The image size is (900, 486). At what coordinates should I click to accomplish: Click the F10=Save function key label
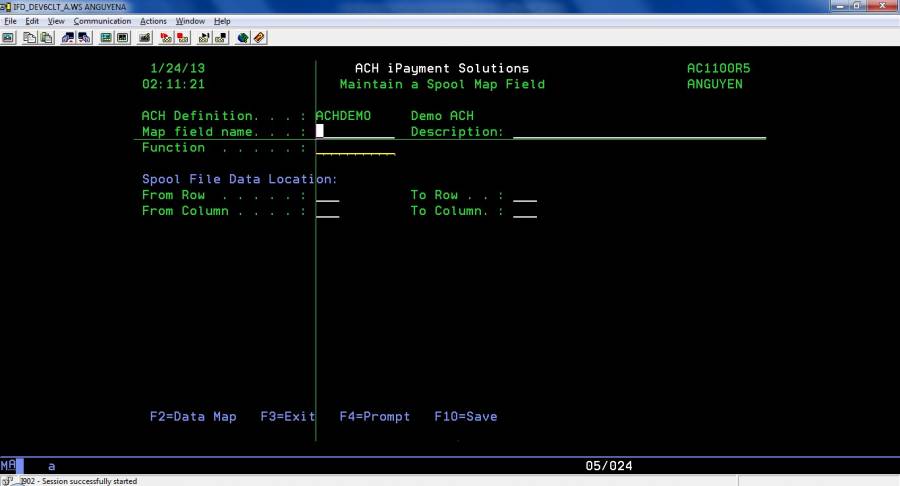(465, 417)
